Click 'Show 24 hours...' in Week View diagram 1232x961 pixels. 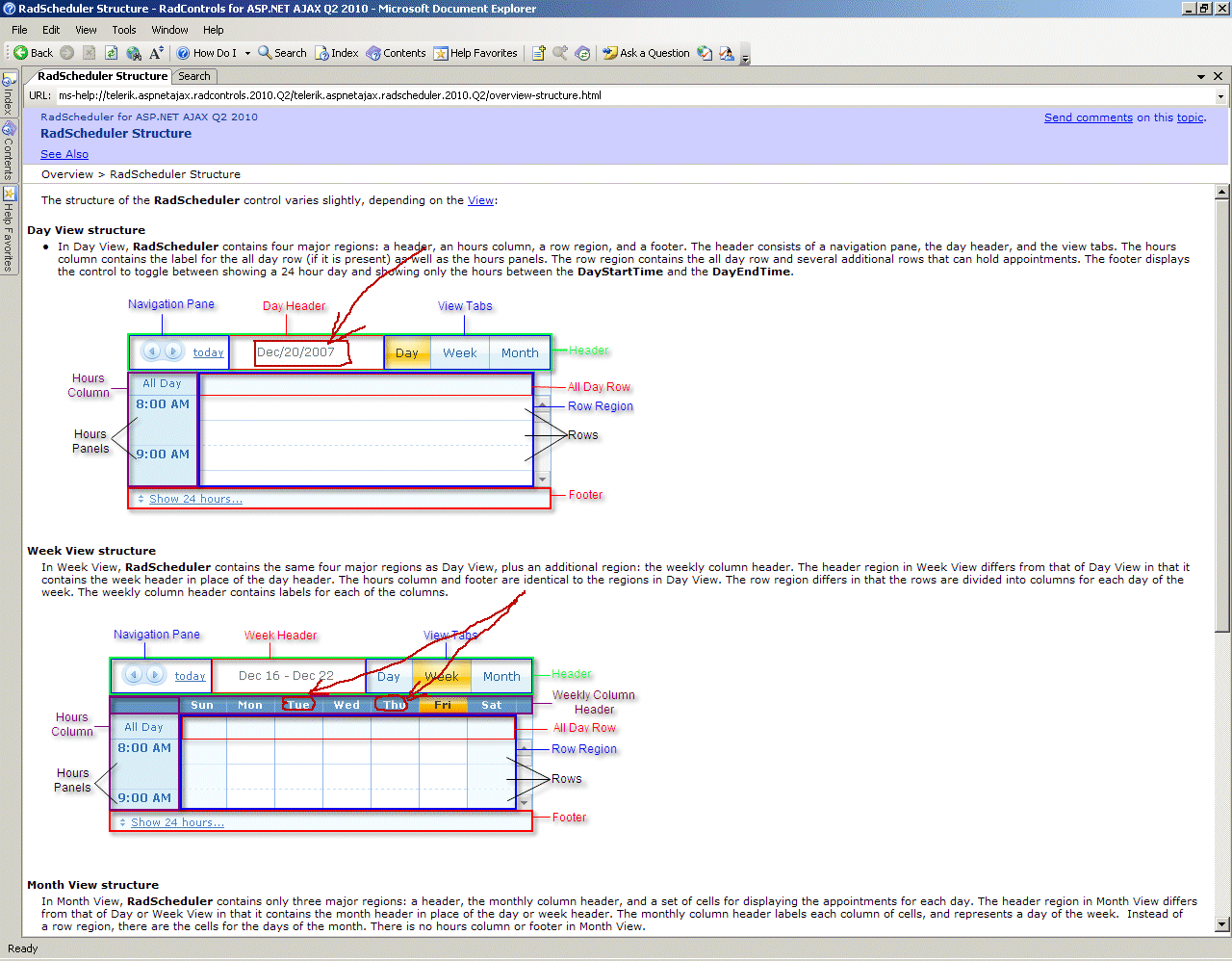177,822
